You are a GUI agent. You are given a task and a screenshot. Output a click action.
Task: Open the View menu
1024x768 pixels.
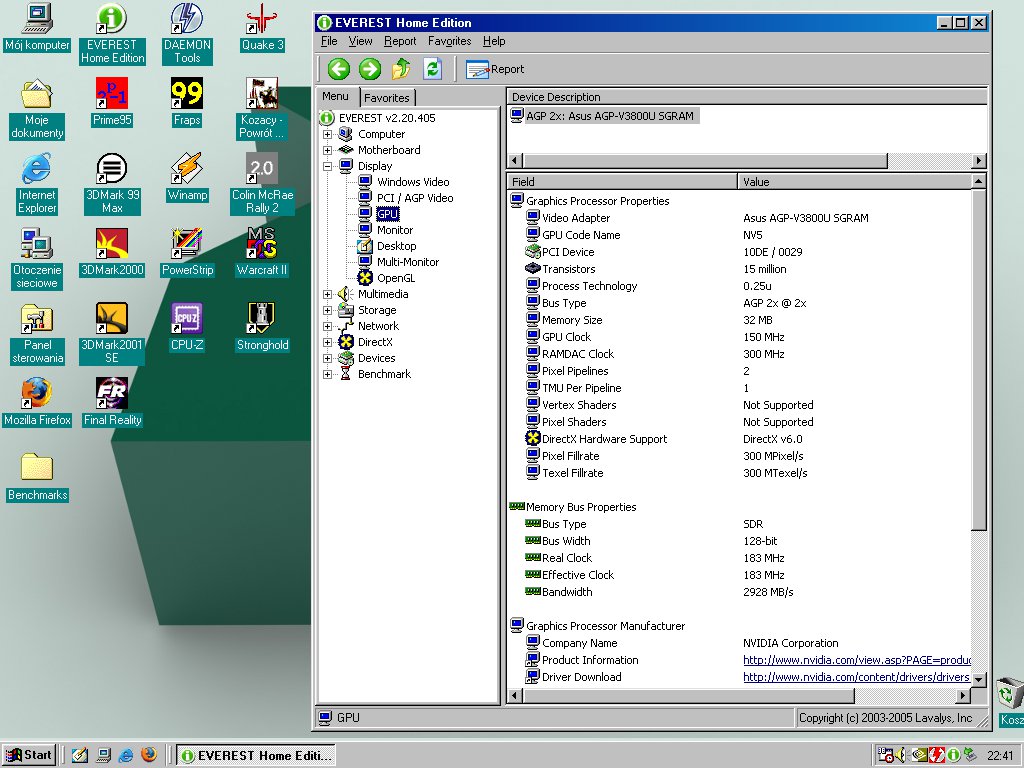tap(360, 41)
